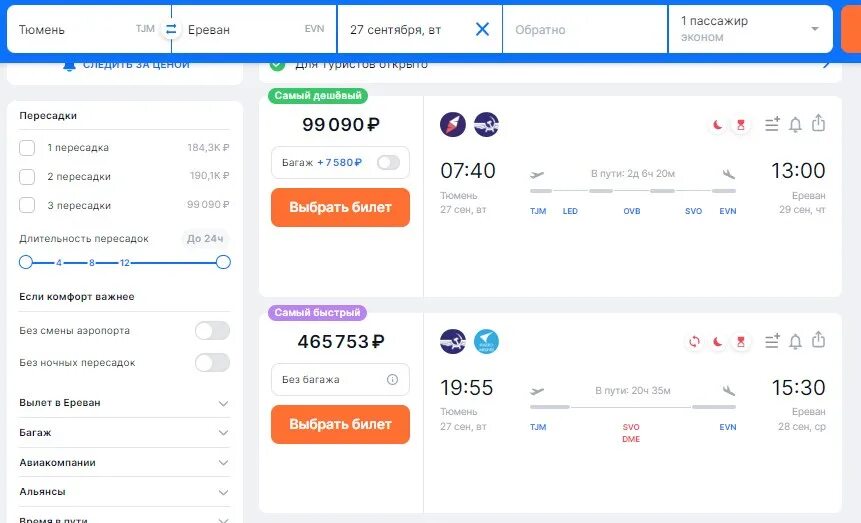This screenshot has width=861, height=523.
Task: Check the 1 пересадка filter
Action: tap(27, 148)
